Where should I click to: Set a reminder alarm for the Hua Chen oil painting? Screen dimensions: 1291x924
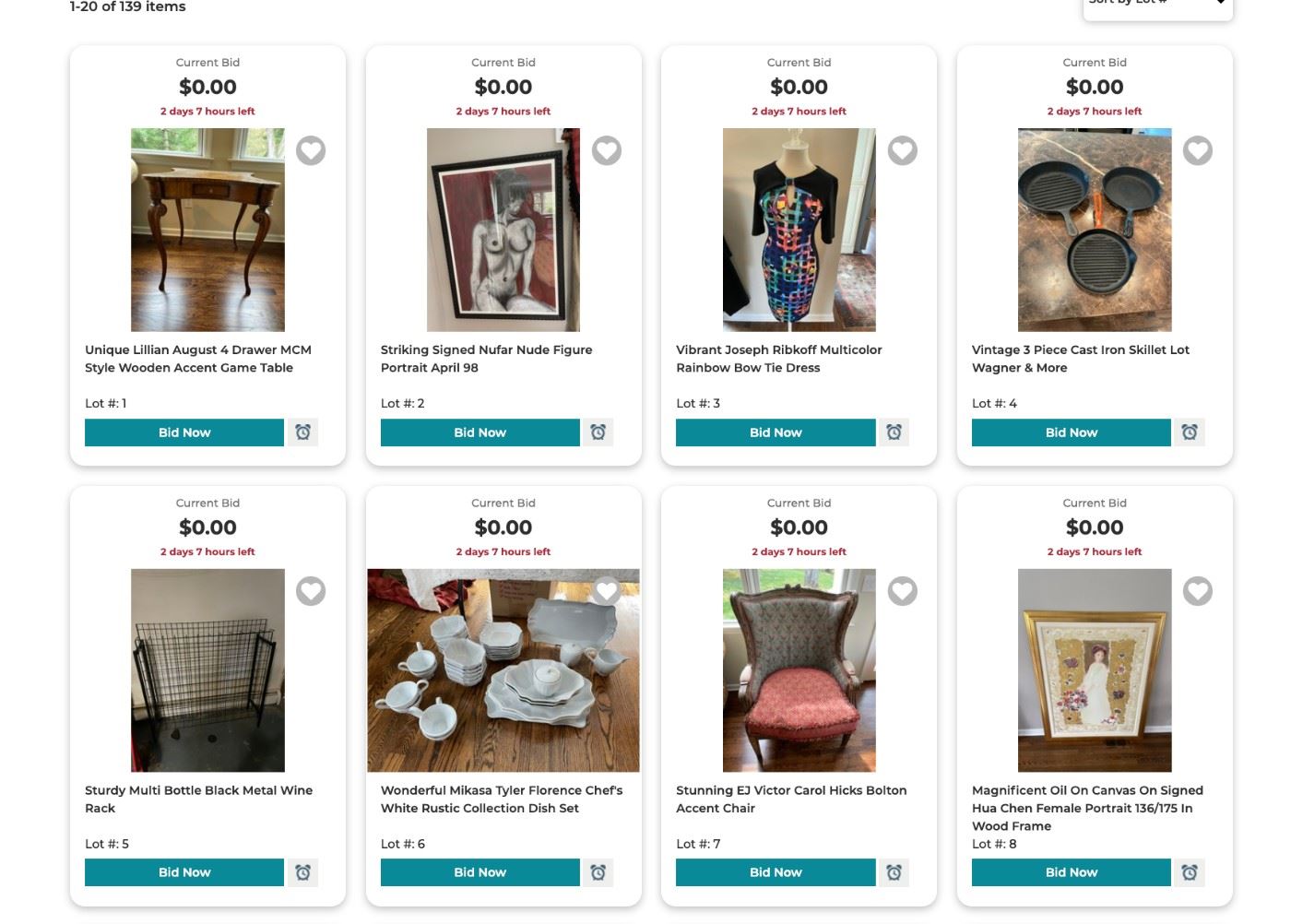[x=1190, y=871]
